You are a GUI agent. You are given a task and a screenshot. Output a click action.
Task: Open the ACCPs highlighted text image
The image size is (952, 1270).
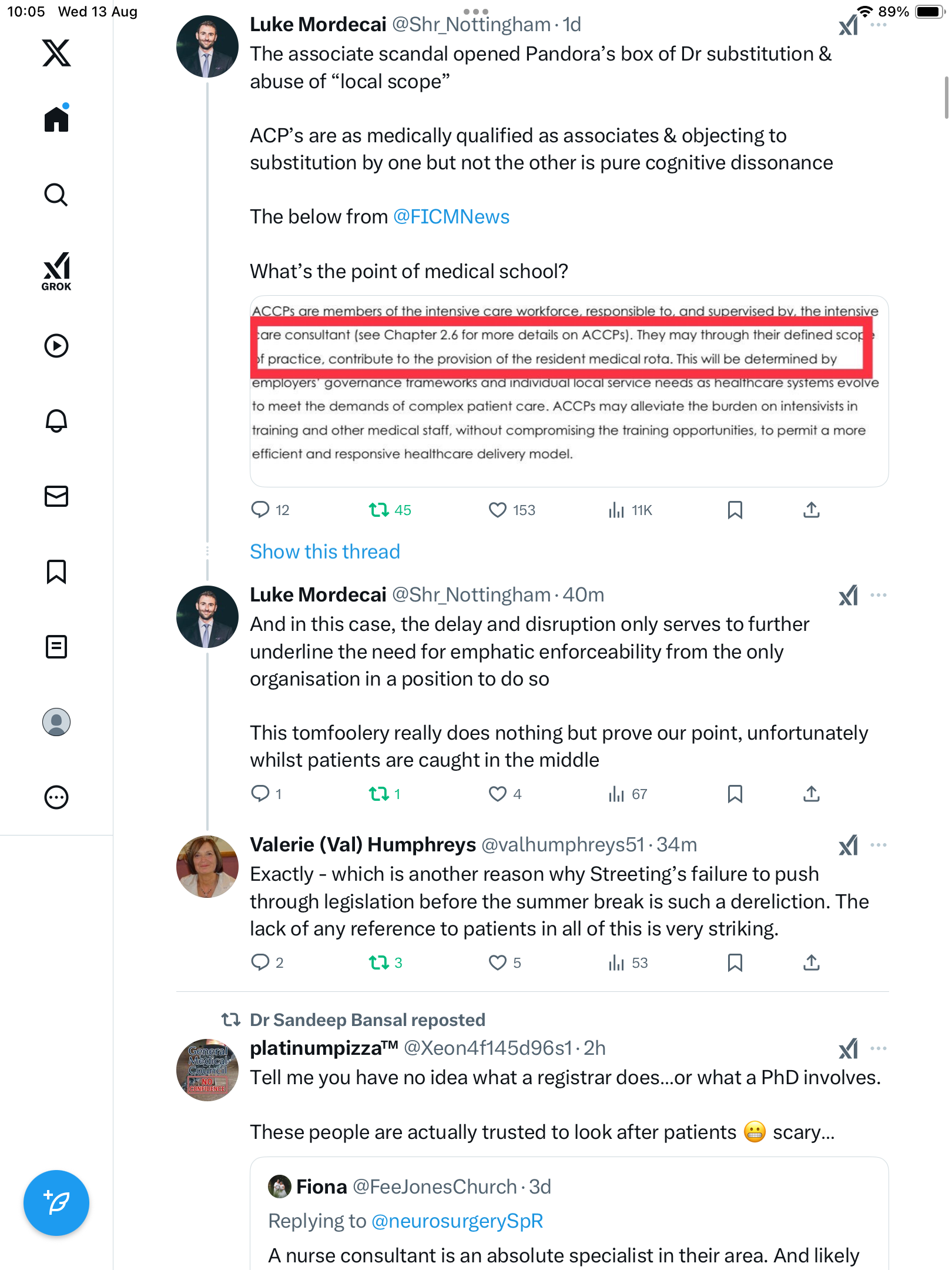569,391
